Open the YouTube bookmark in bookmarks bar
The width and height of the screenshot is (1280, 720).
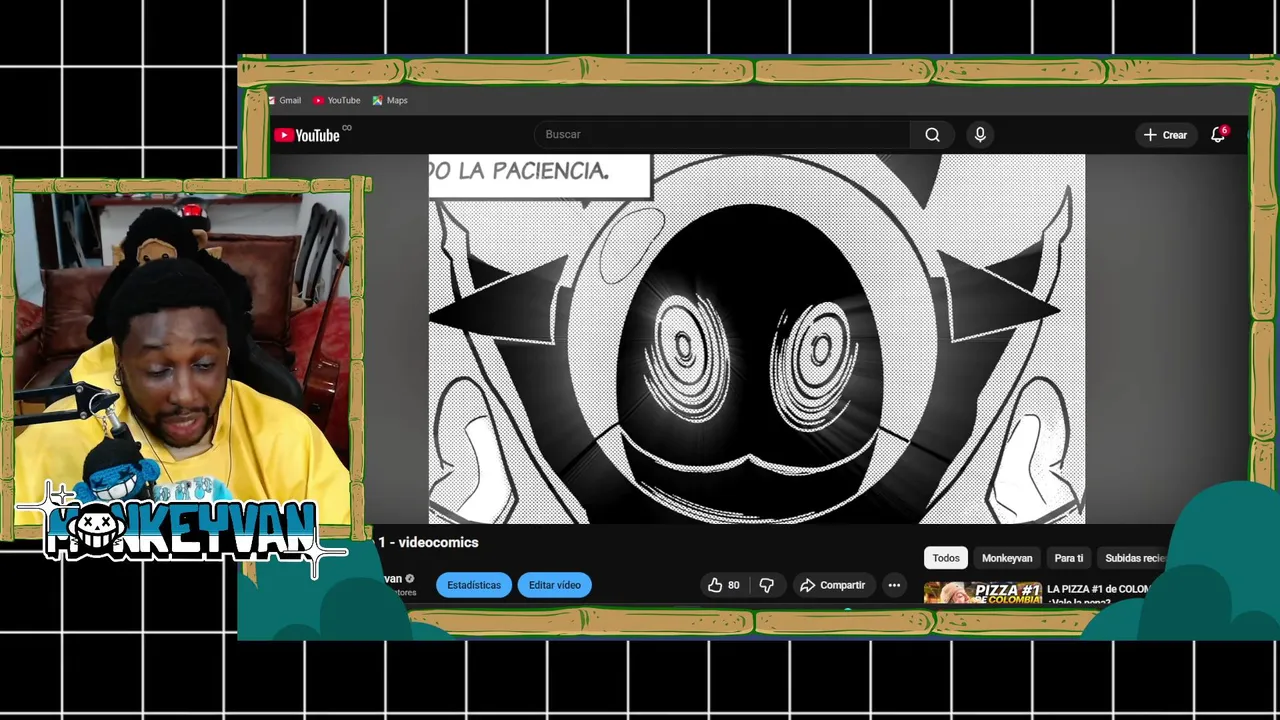point(336,100)
